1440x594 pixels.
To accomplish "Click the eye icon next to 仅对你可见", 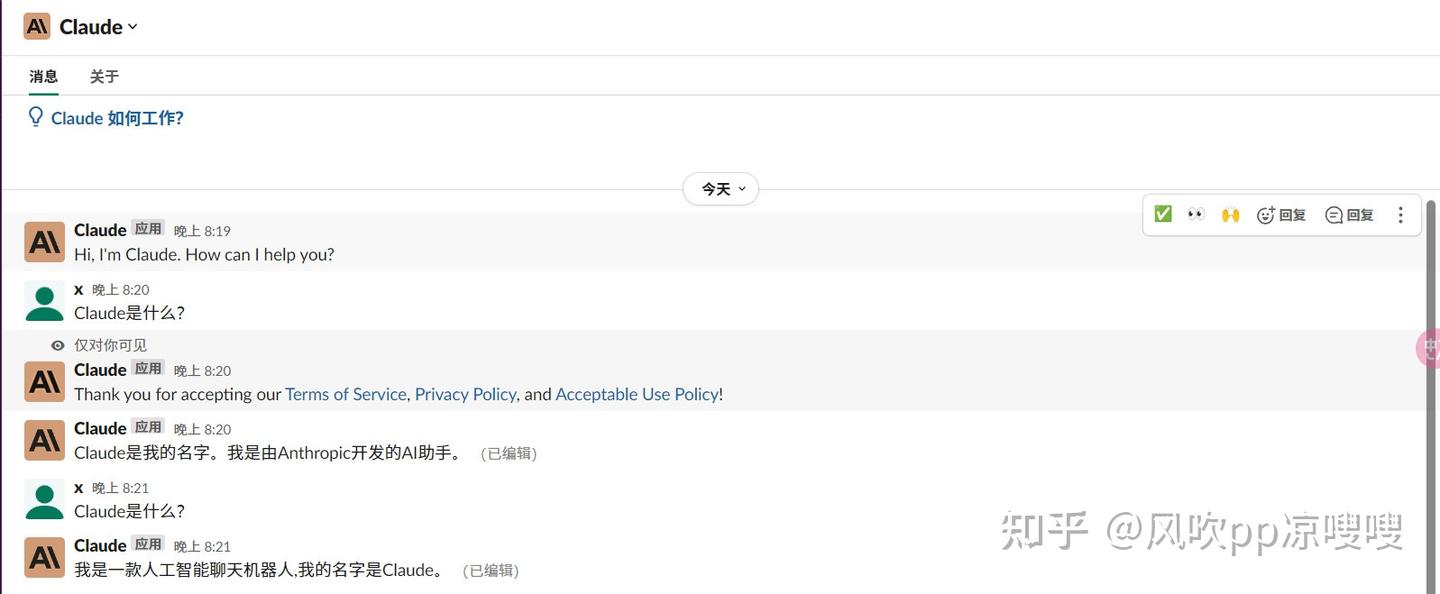I will pyautogui.click(x=58, y=344).
